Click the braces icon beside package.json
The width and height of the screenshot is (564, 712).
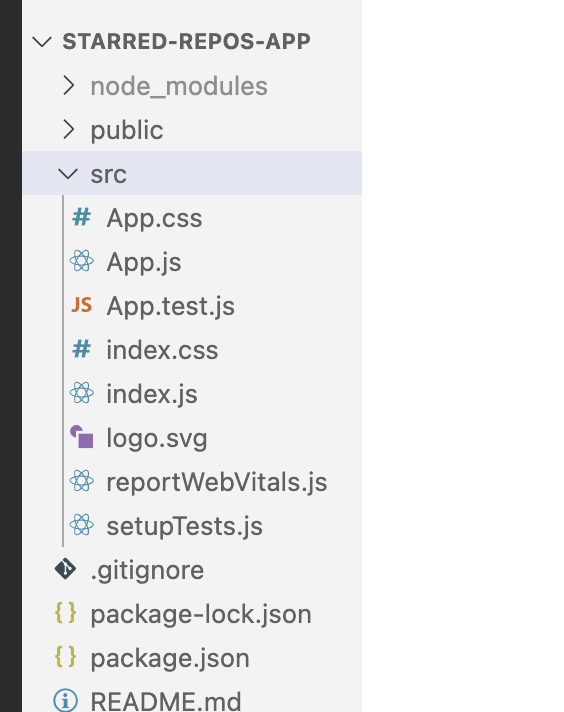pyautogui.click(x=65, y=657)
